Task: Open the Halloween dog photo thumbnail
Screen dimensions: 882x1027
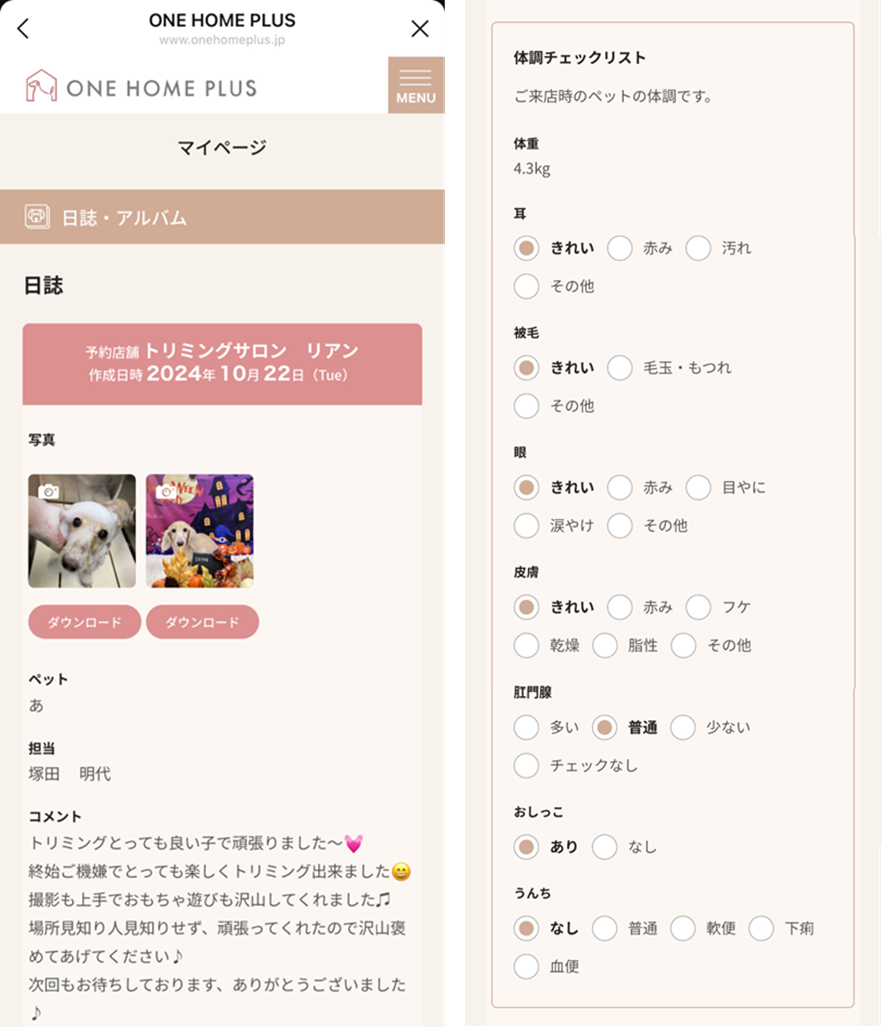Action: coord(200,531)
